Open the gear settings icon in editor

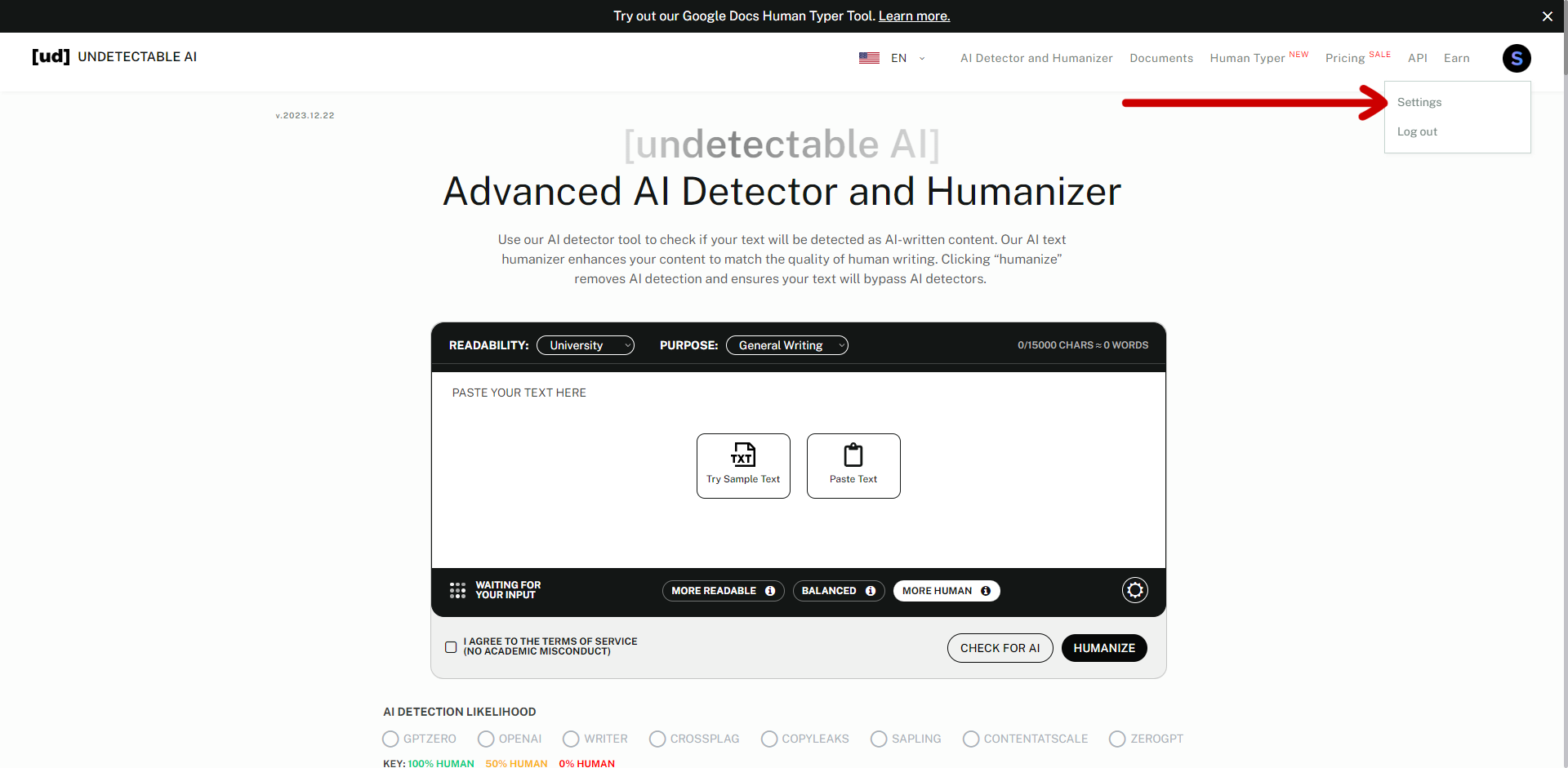click(x=1135, y=590)
